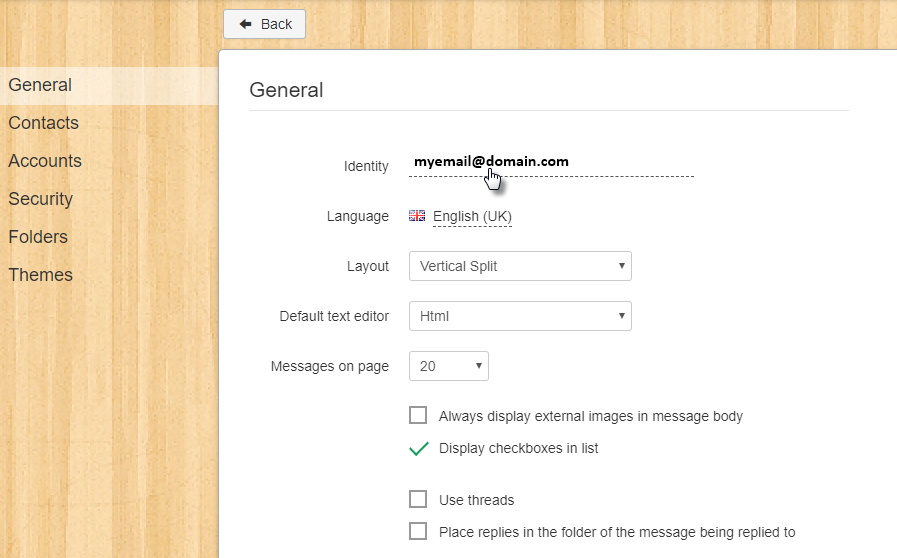Open Contacts settings section
This screenshot has width=897, height=558.
43,122
